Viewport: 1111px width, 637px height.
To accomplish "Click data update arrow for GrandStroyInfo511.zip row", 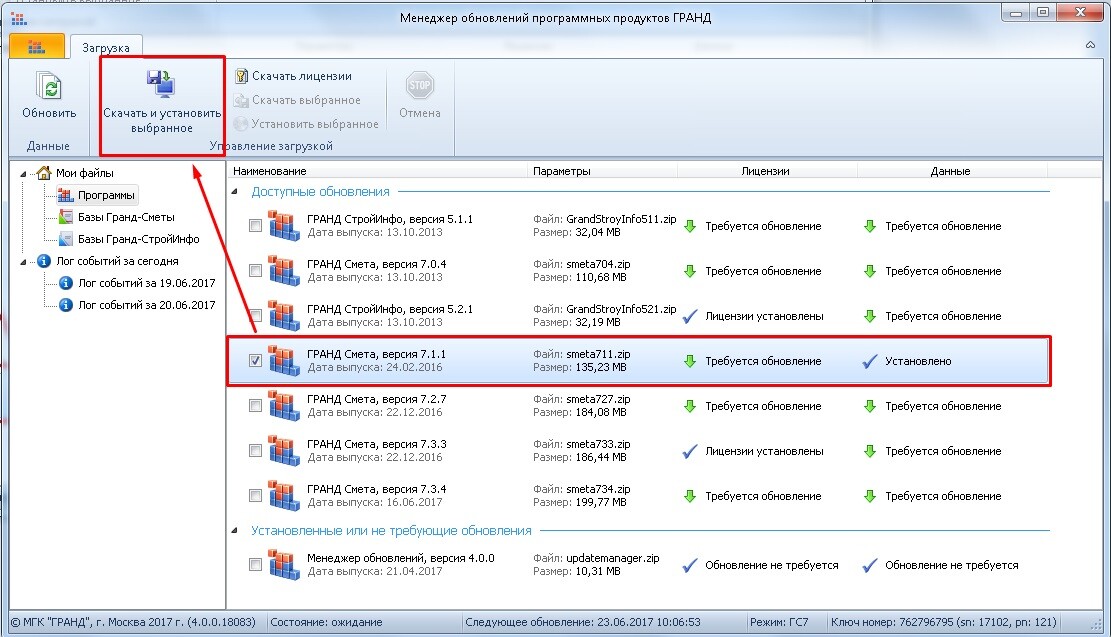I will coord(869,226).
